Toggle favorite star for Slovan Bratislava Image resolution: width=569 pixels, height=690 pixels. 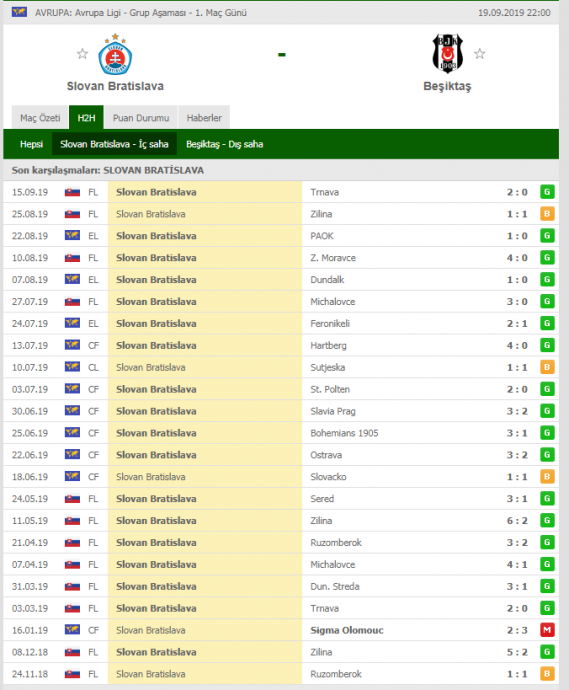pos(82,54)
